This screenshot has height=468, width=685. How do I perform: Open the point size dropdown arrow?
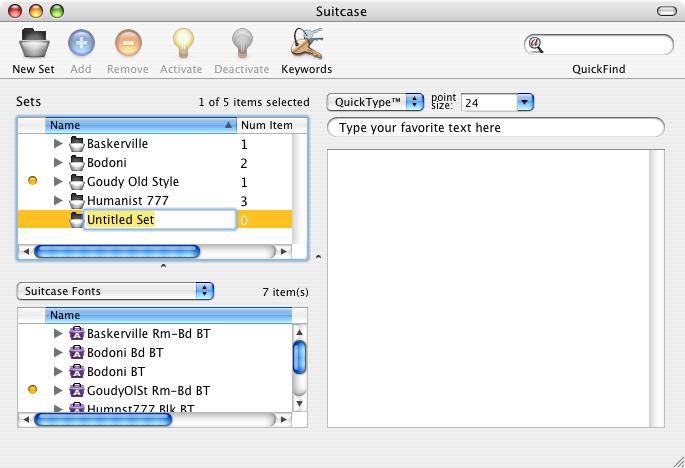(x=525, y=102)
